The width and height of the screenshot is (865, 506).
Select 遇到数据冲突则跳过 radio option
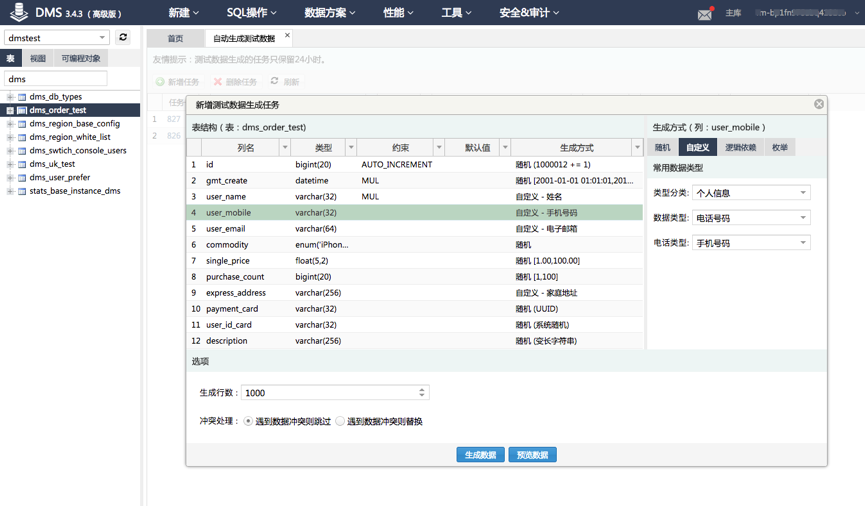click(x=248, y=421)
